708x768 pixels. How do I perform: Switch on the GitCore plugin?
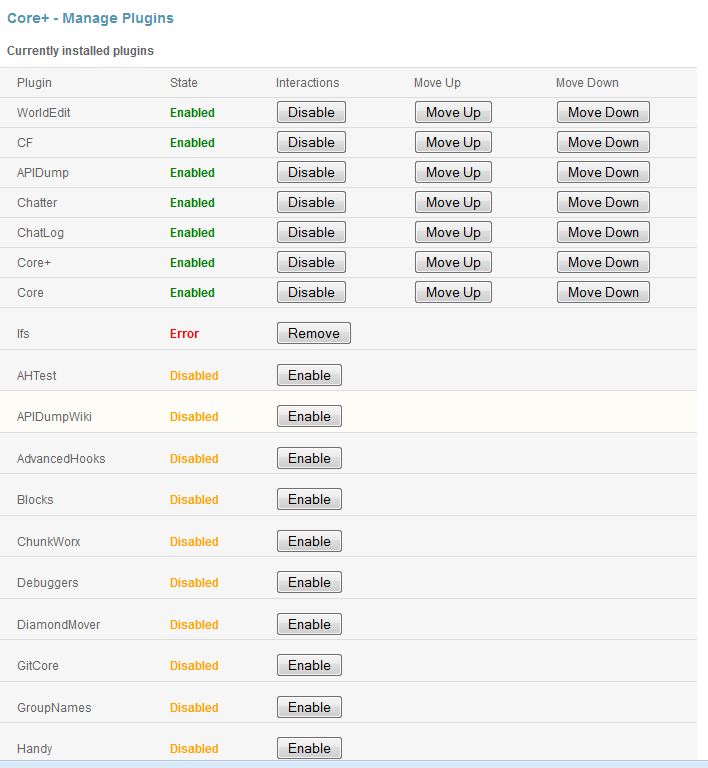[x=309, y=666]
